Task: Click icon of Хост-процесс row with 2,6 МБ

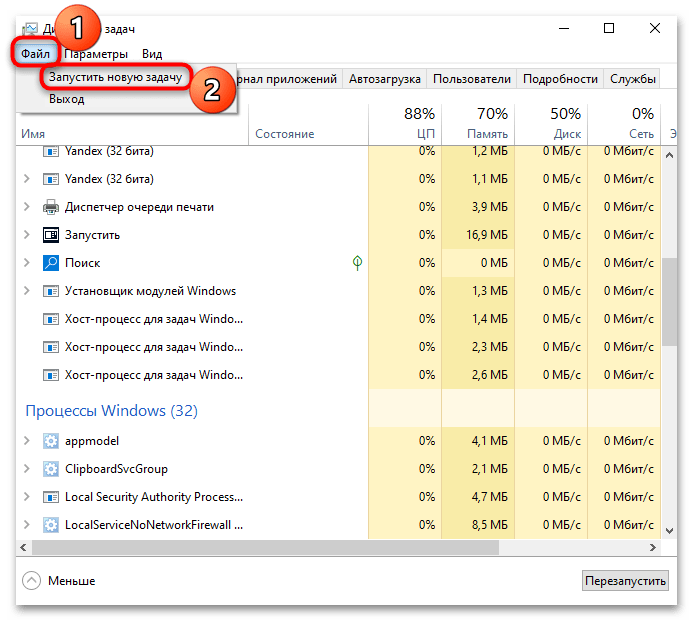Action: pos(51,375)
